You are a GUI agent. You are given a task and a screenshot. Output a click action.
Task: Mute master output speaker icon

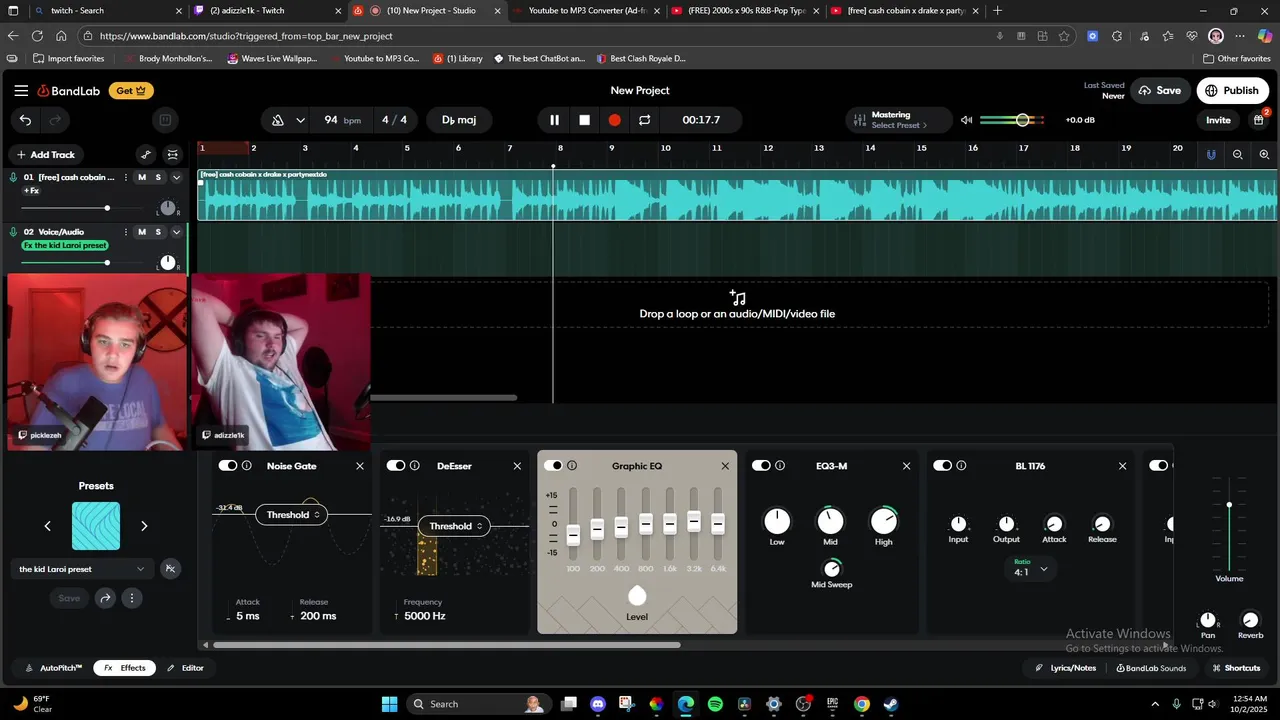966,120
